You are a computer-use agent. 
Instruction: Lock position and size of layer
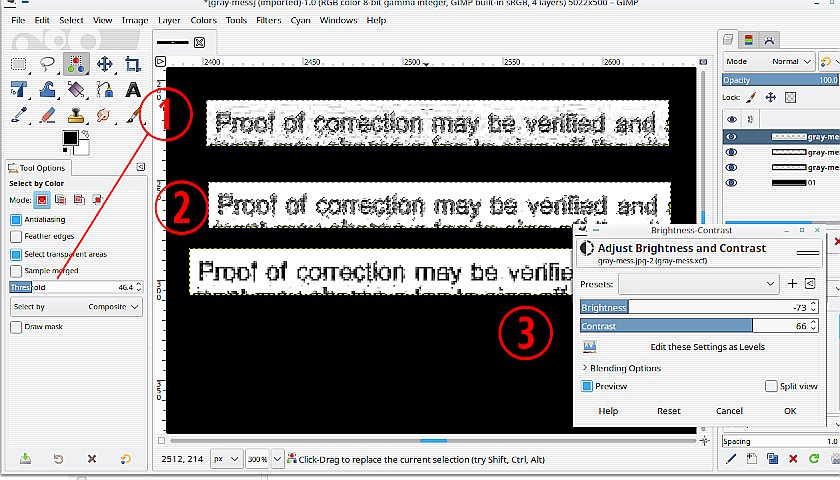pos(770,97)
